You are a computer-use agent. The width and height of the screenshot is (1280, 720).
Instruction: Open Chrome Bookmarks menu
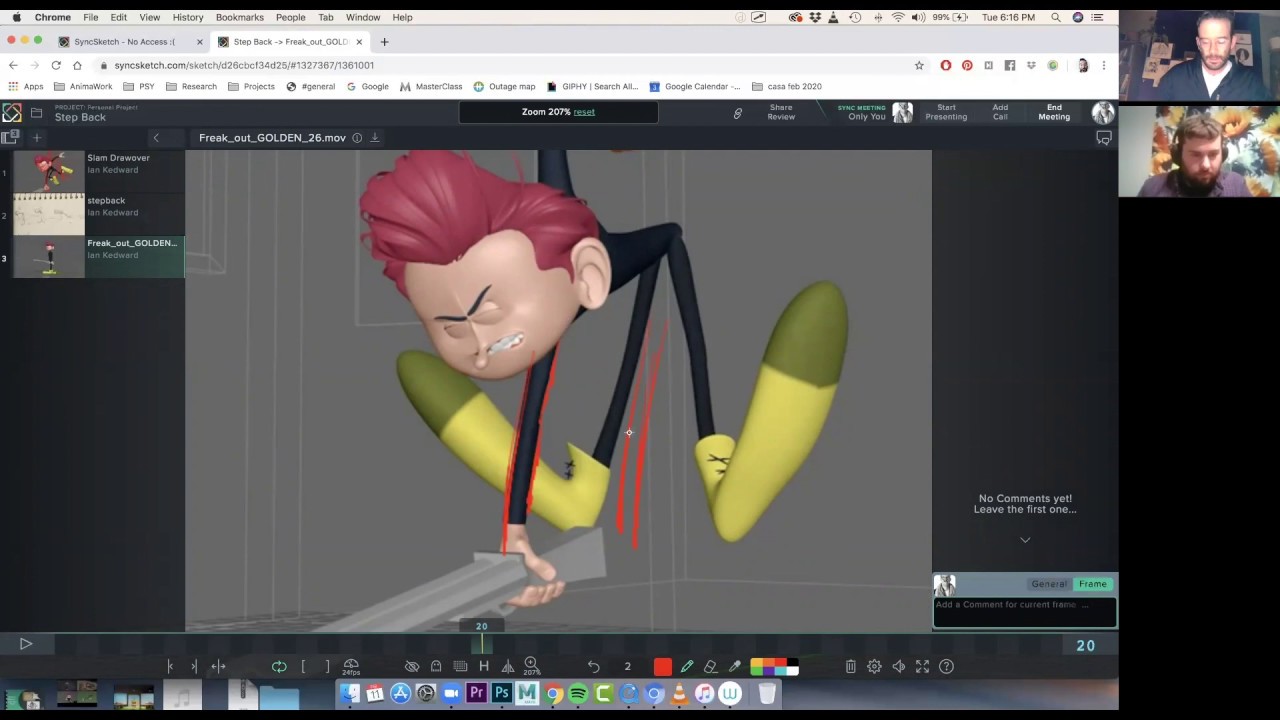240,17
